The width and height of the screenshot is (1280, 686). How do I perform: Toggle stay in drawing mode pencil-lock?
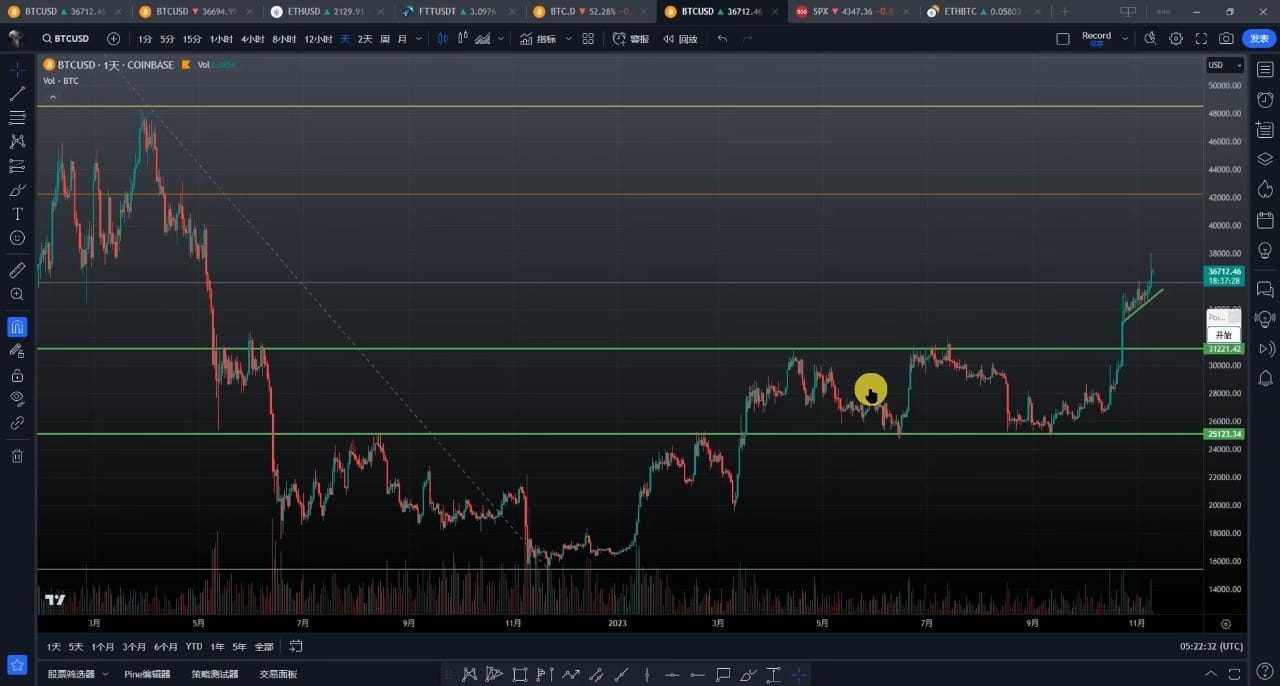coord(17,351)
